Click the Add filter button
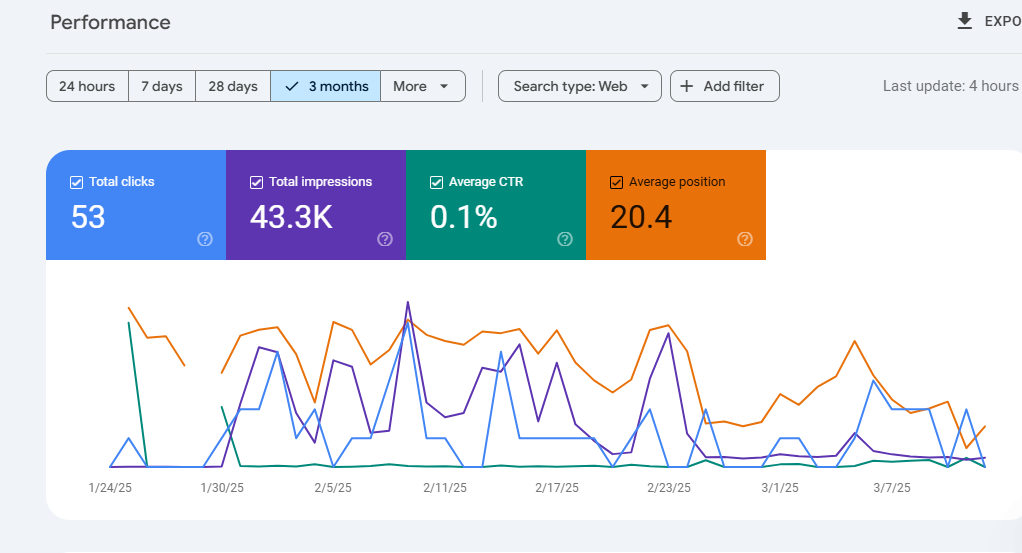 725,86
